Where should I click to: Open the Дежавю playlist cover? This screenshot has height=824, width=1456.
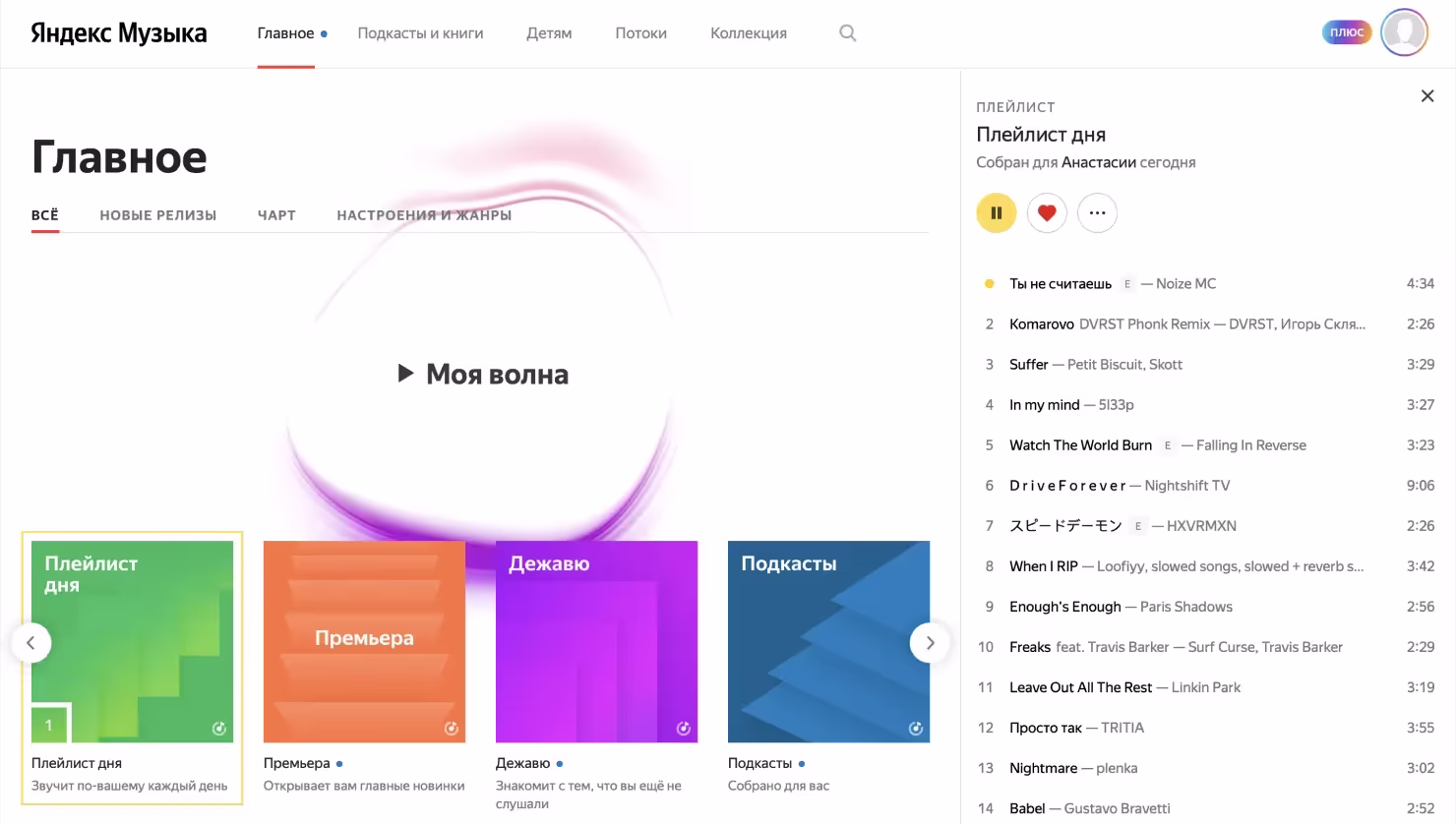(x=596, y=641)
